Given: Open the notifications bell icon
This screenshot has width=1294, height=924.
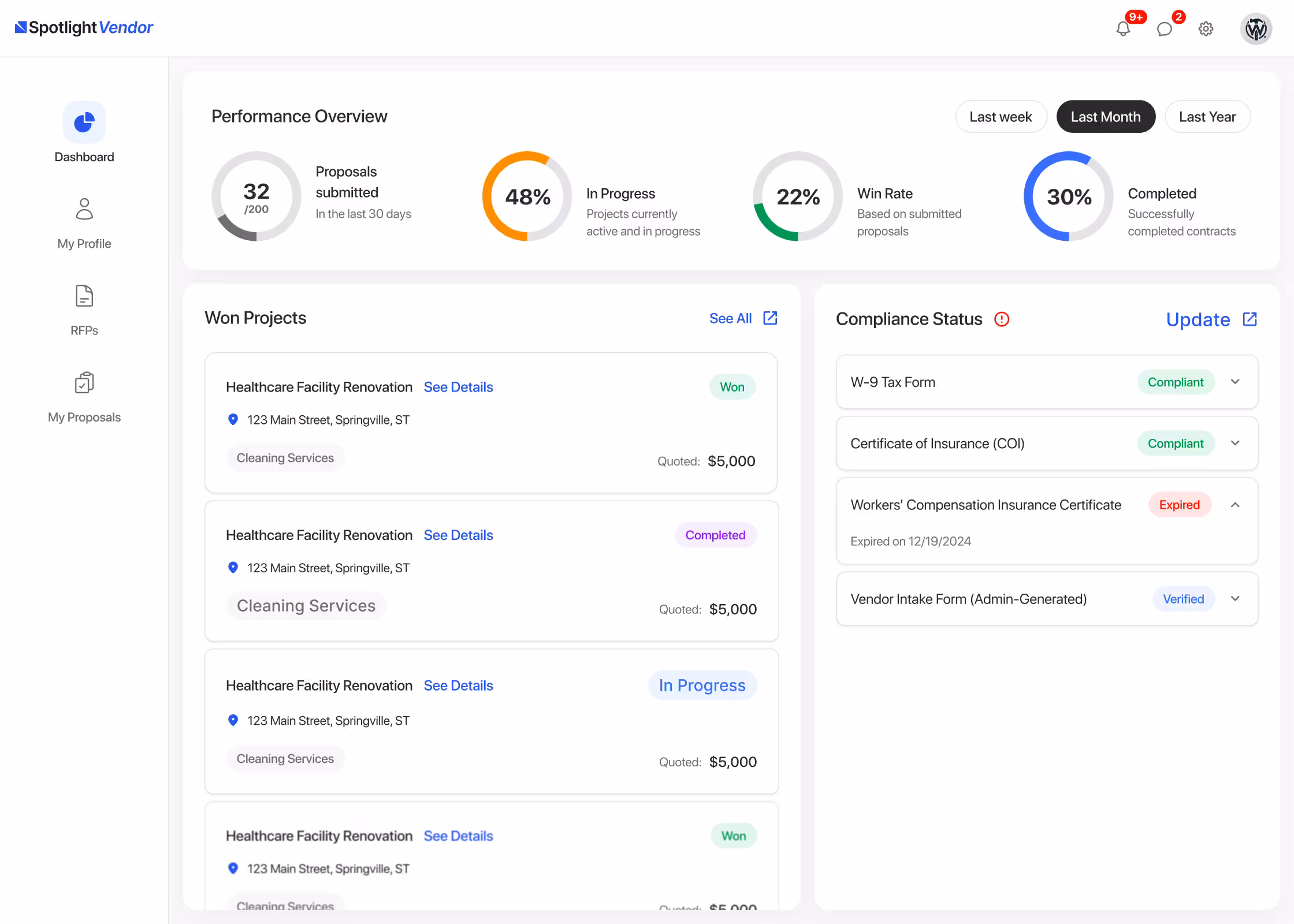Looking at the screenshot, I should (x=1122, y=29).
